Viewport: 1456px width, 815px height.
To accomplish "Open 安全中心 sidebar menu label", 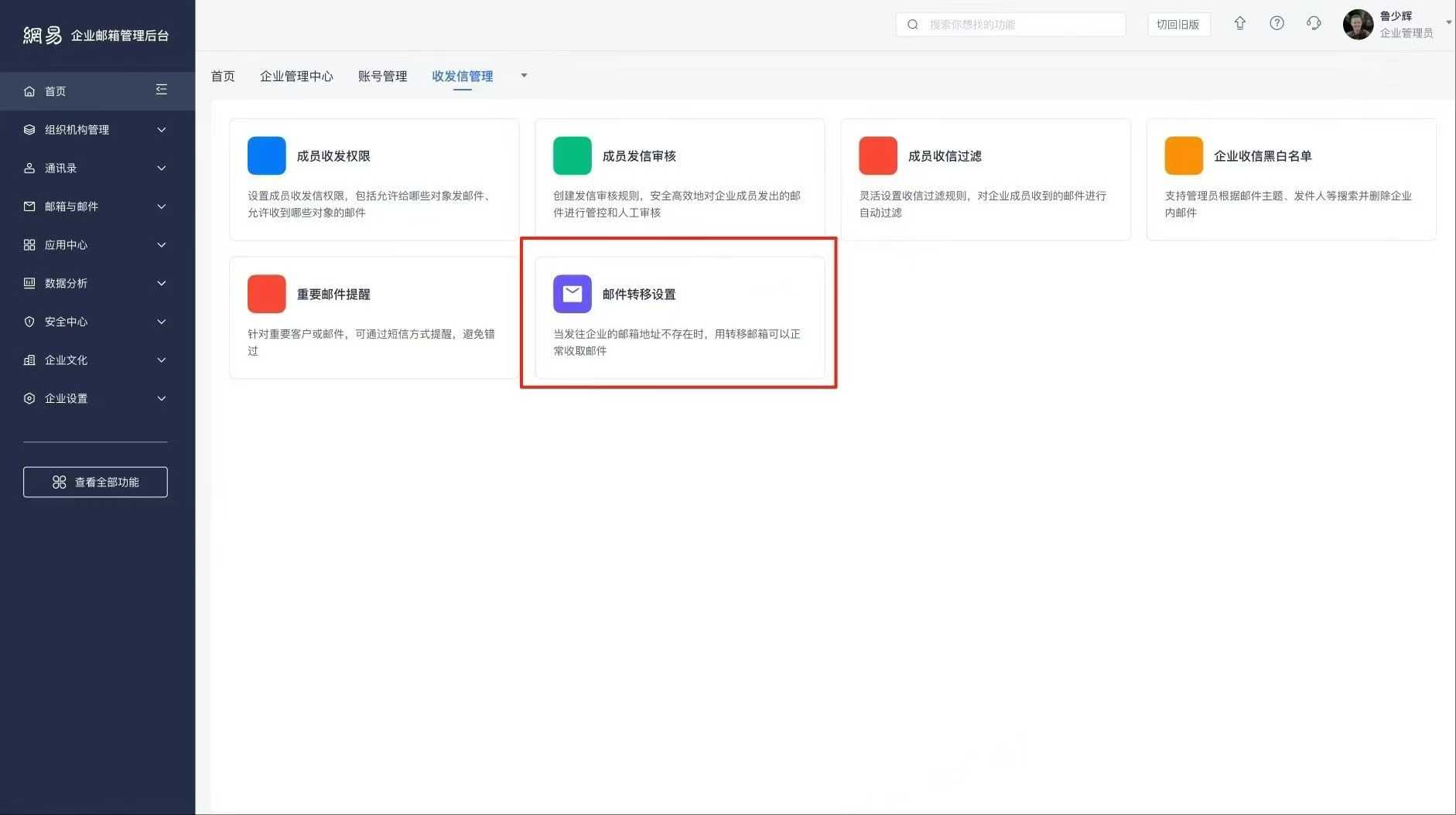I will [66, 322].
